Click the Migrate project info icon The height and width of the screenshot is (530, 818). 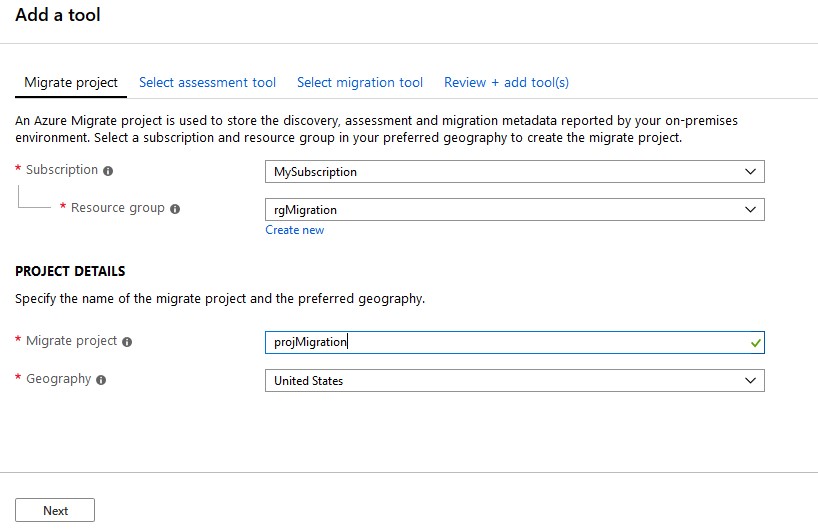click(x=127, y=342)
